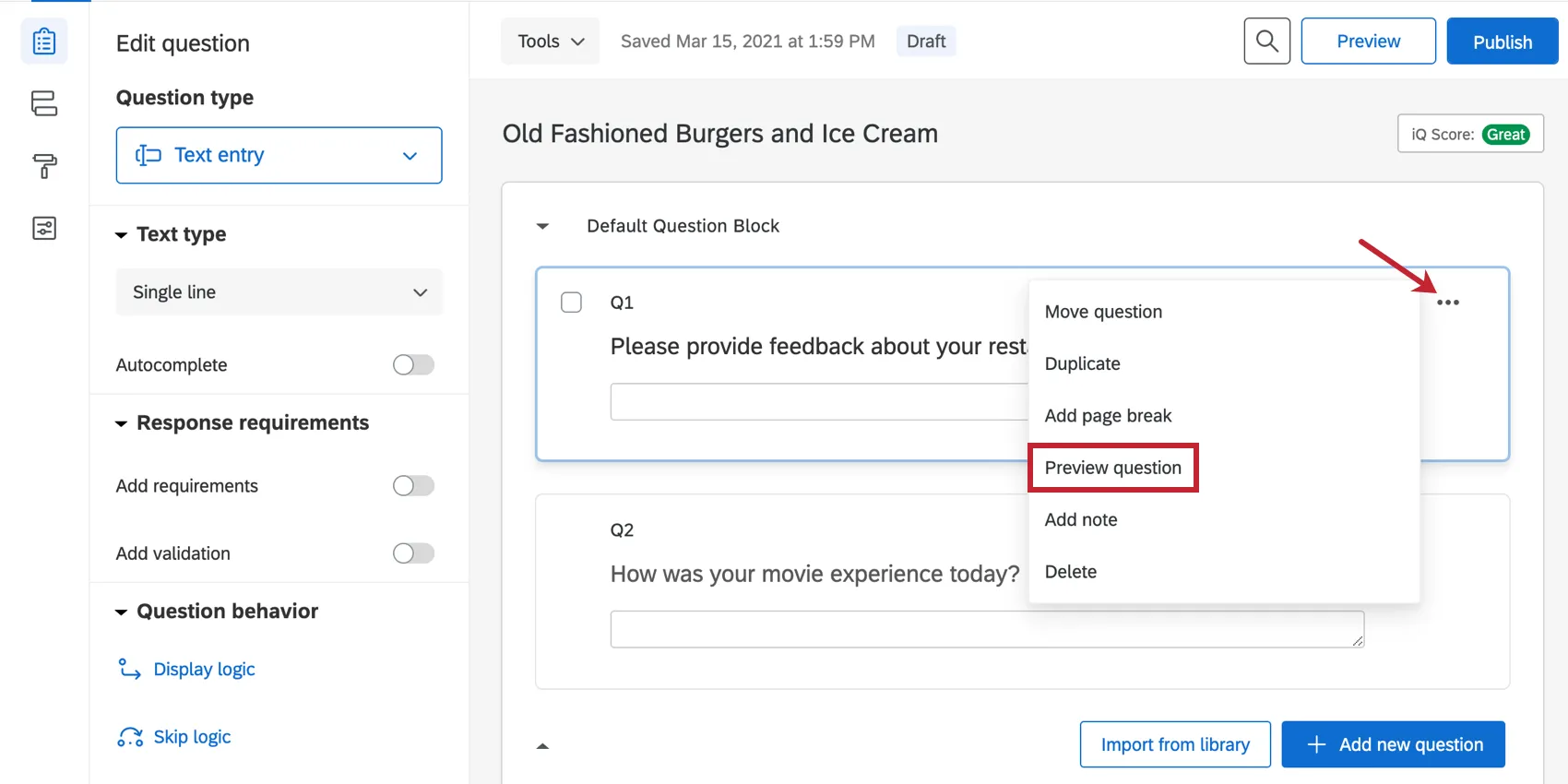
Task: Turn on Add requirements switch
Action: click(413, 486)
